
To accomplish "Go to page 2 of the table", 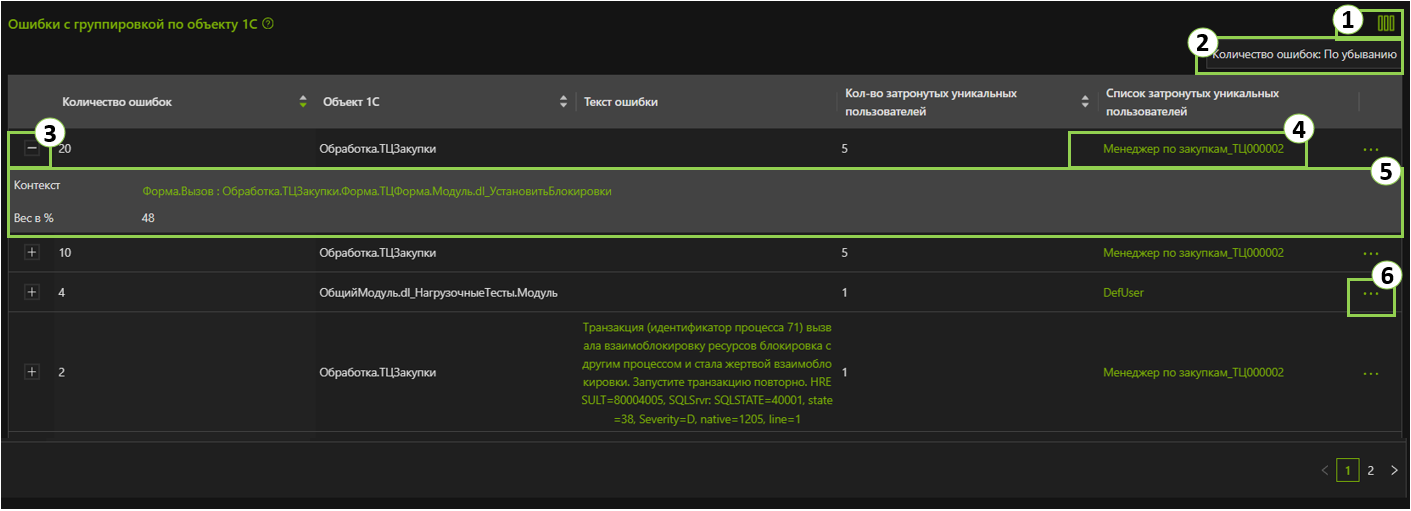I will click(1371, 470).
